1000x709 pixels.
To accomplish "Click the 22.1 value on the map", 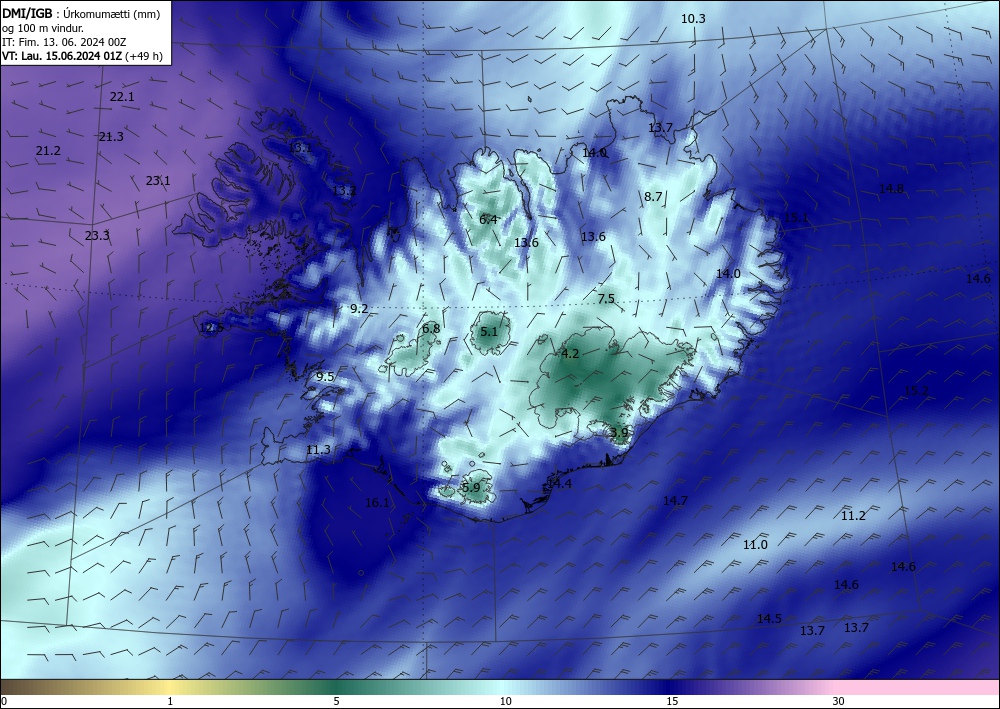I will coord(122,97).
